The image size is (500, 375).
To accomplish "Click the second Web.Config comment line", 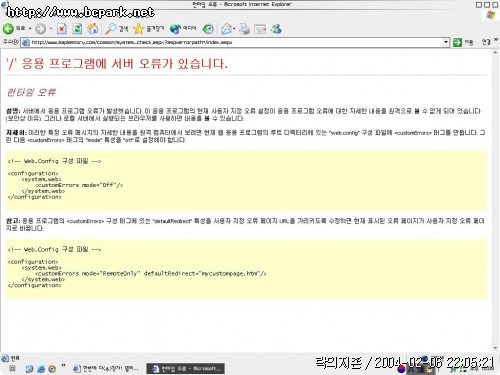I will pyautogui.click(x=54, y=249).
